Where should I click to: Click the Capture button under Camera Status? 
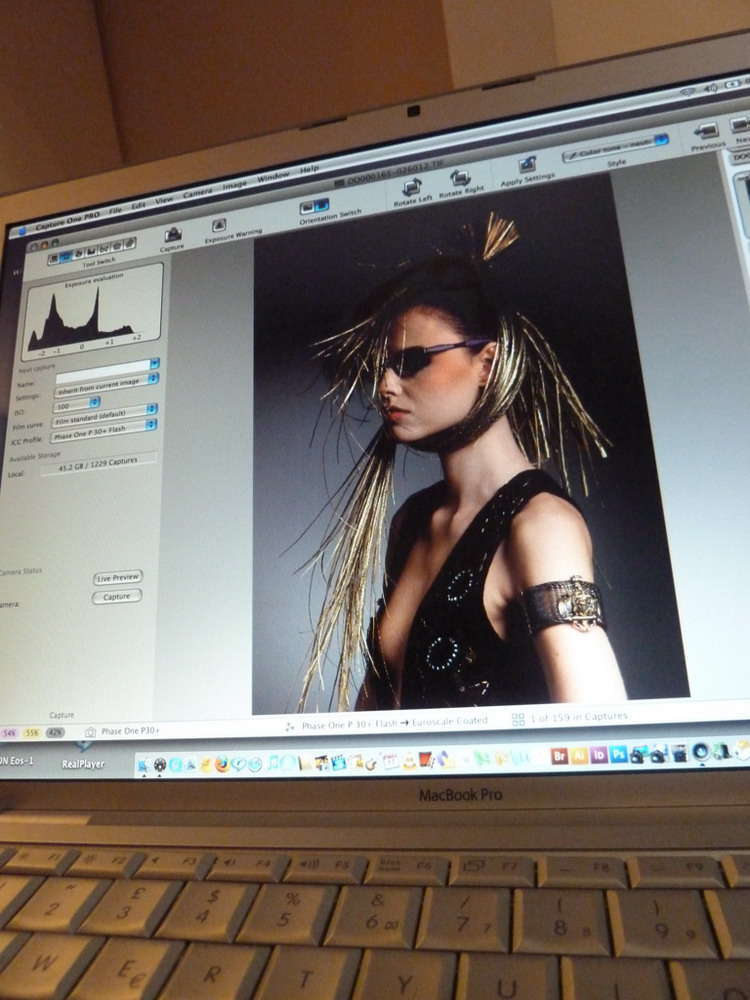[117, 597]
